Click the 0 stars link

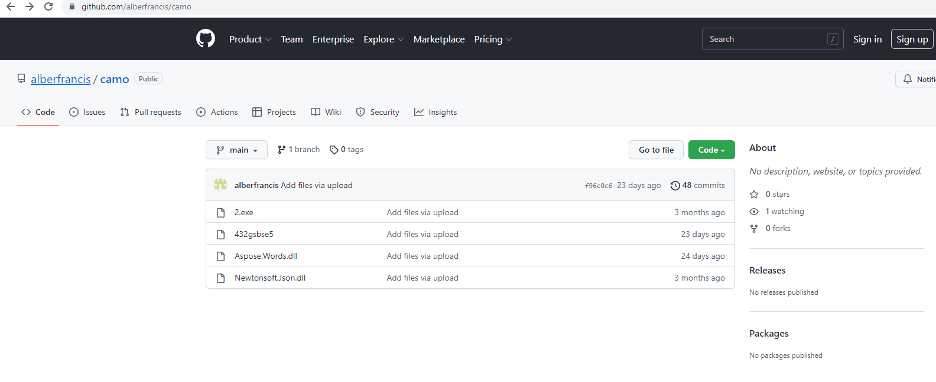[x=770, y=195]
